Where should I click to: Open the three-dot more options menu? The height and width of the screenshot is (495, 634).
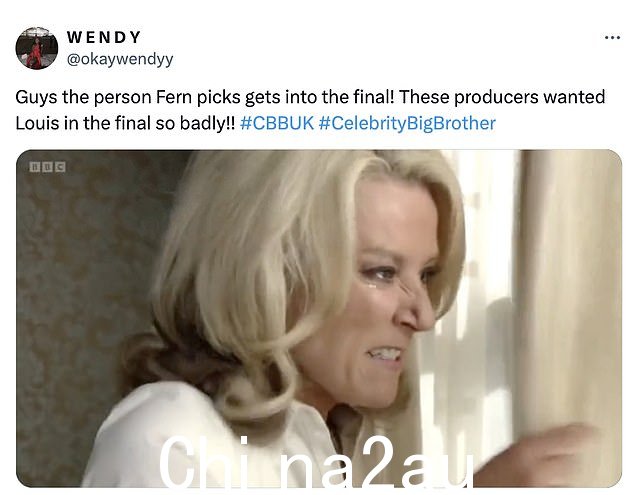point(612,38)
